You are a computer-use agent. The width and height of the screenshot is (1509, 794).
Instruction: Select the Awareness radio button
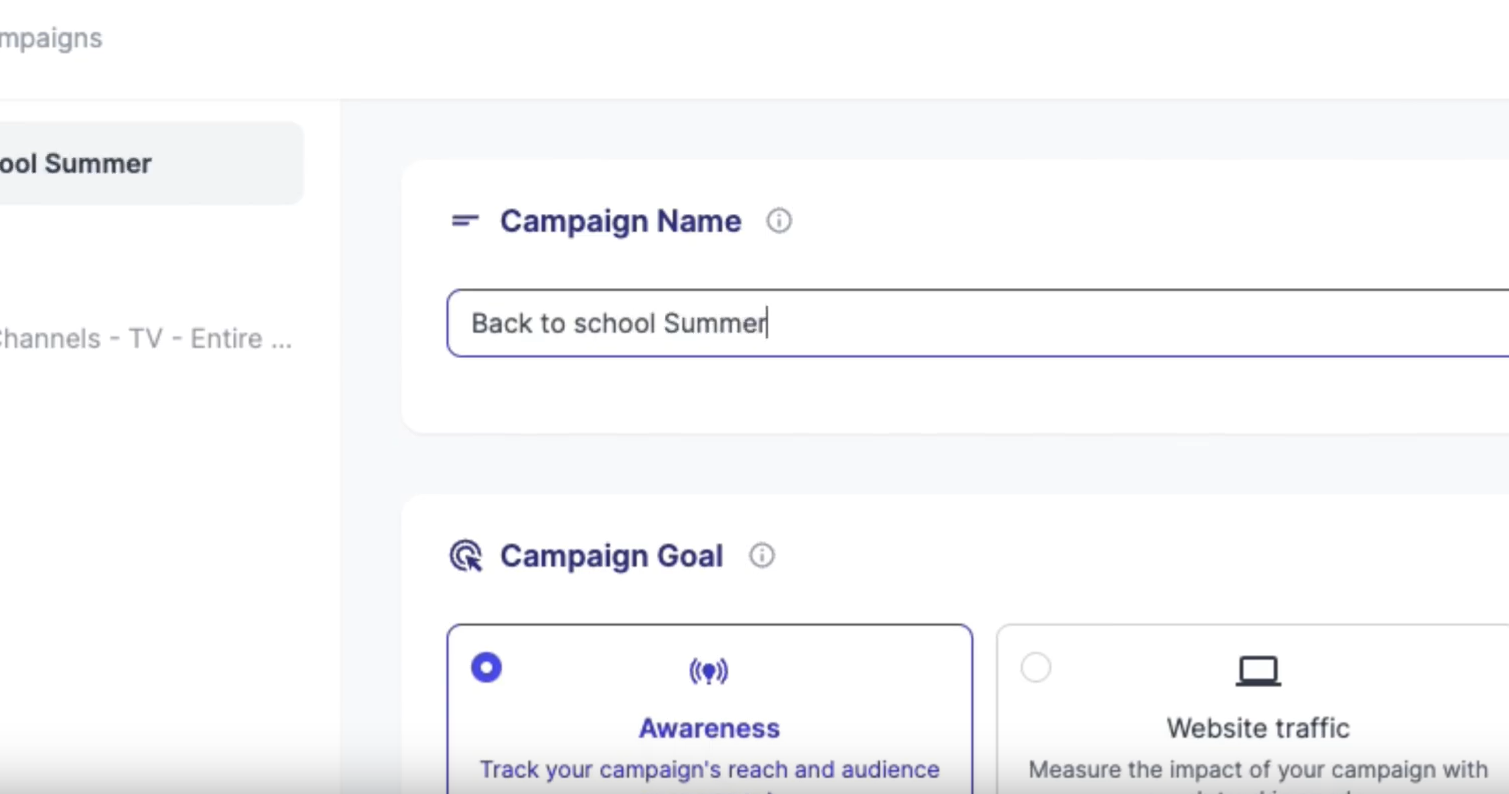pos(487,667)
